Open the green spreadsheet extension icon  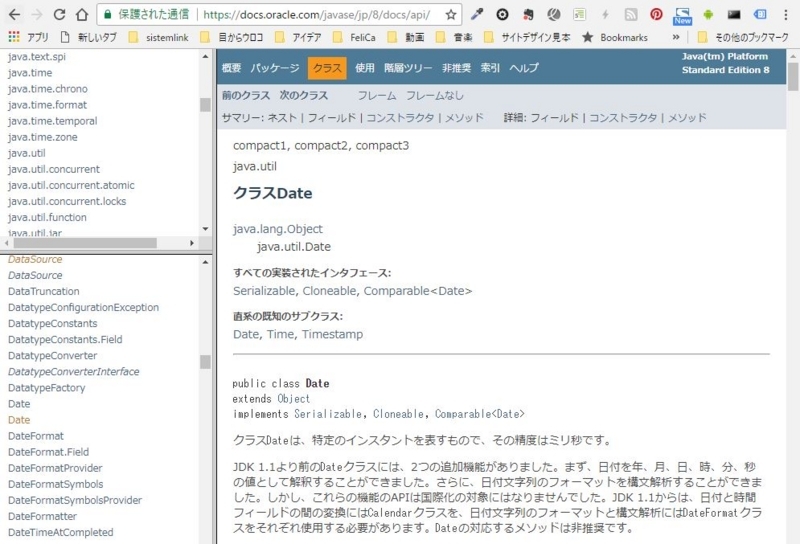click(579, 14)
